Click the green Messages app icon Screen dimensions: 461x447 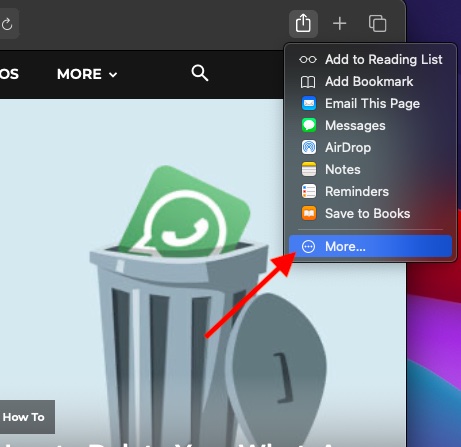[x=309, y=125]
